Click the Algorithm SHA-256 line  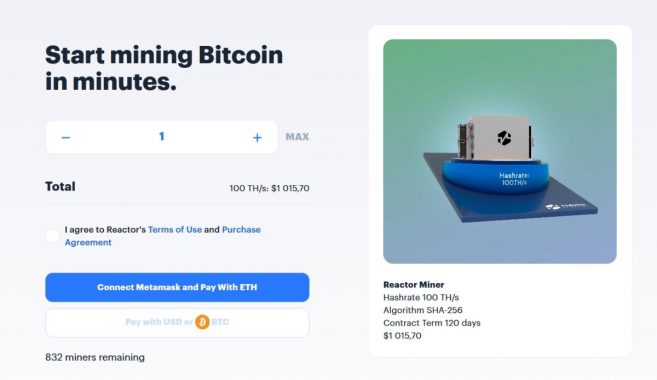pyautogui.click(x=423, y=310)
